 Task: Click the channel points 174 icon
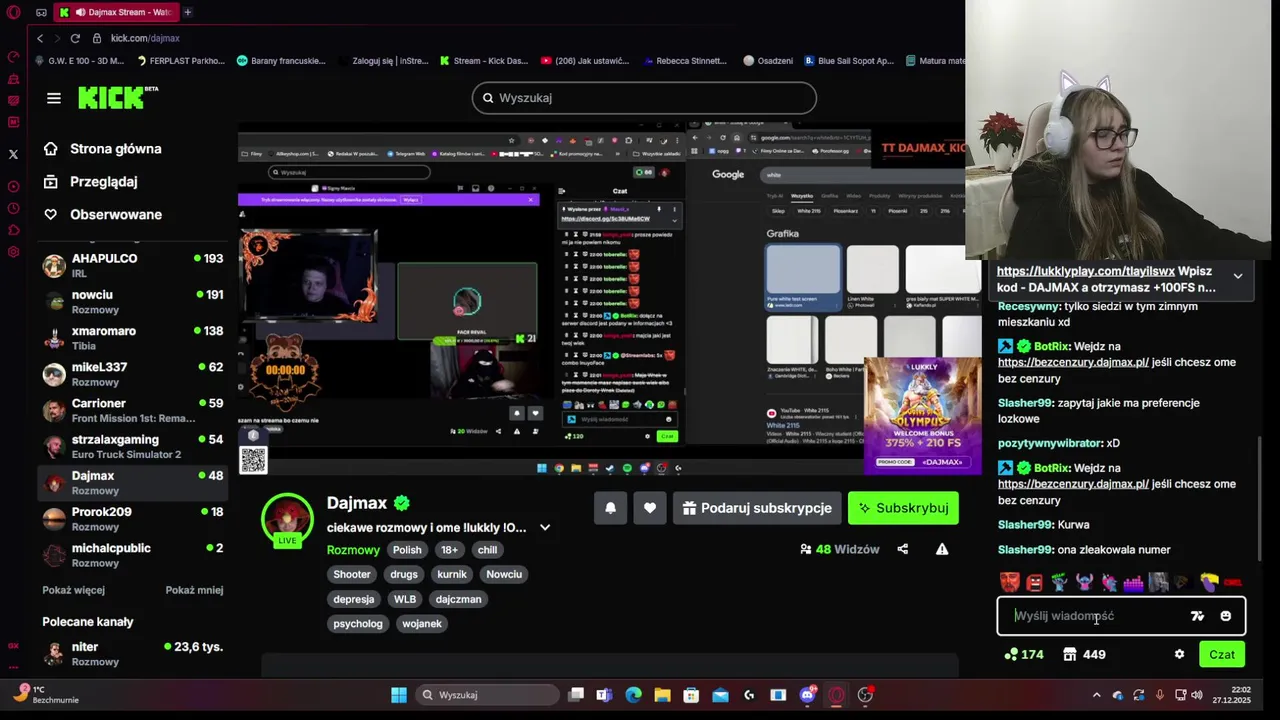(x=1024, y=654)
